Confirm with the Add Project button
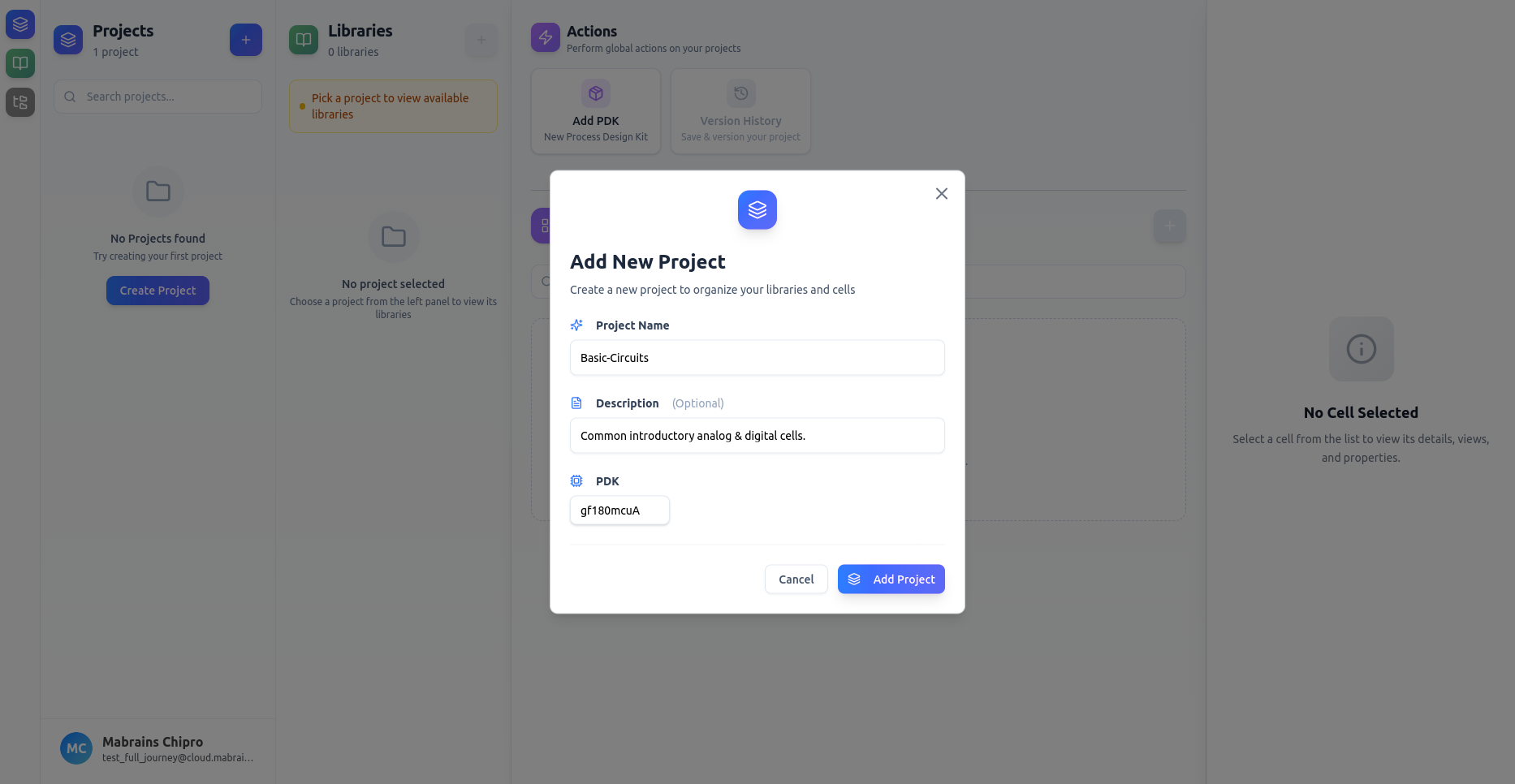Viewport: 1515px width, 784px height. [x=891, y=579]
